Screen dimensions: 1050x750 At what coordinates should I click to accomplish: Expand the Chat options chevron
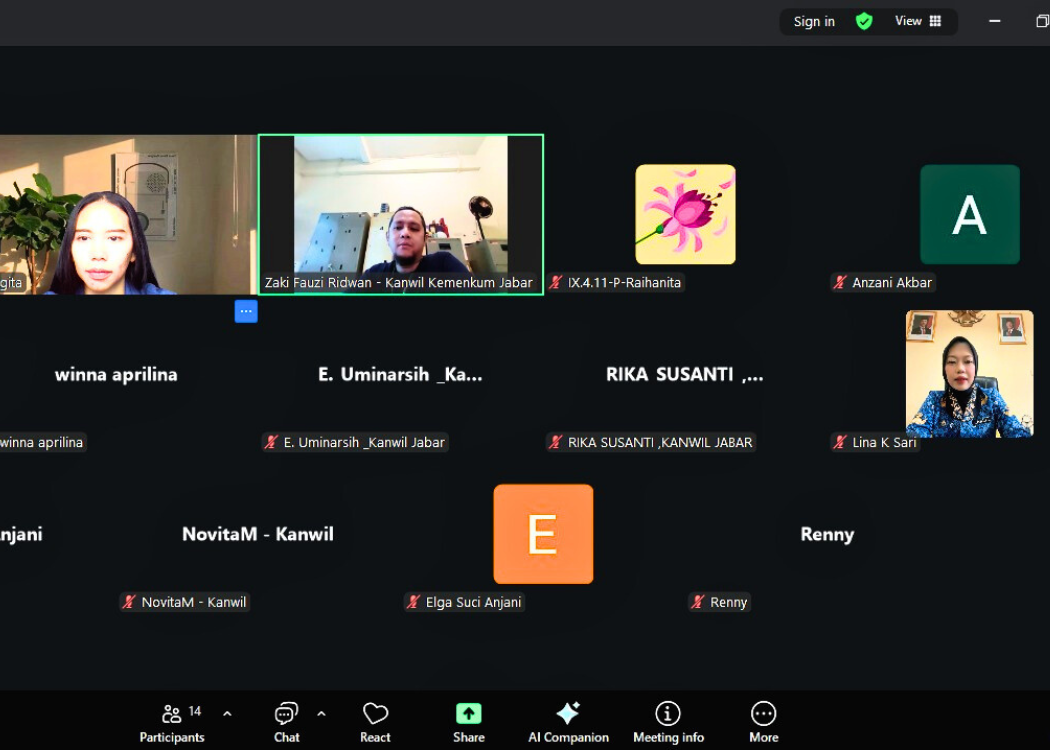pos(321,714)
